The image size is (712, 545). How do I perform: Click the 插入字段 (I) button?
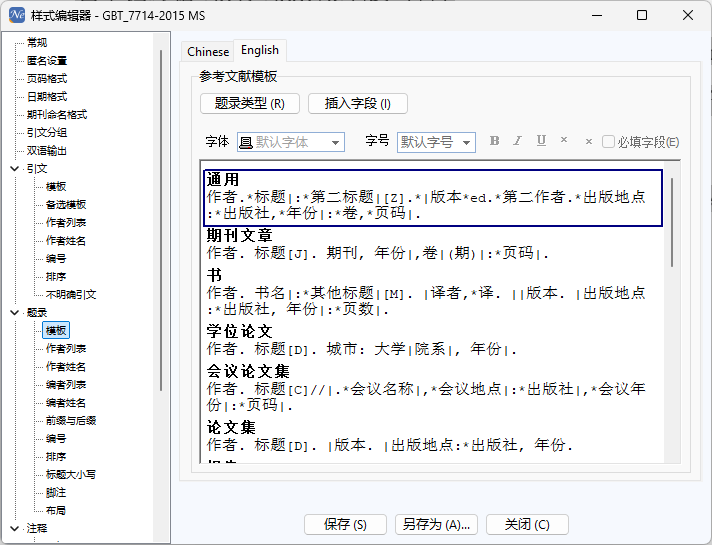point(358,104)
